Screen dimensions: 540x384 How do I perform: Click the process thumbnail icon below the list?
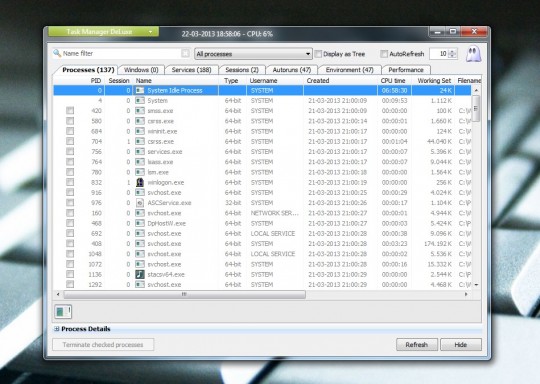pyautogui.click(x=63, y=312)
